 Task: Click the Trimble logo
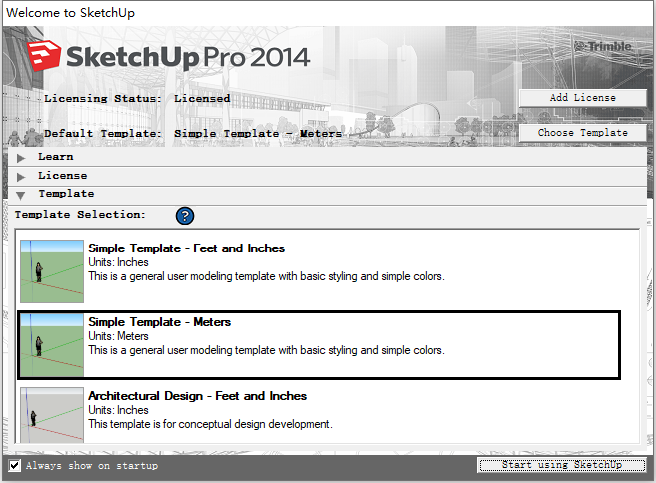[x=602, y=46]
